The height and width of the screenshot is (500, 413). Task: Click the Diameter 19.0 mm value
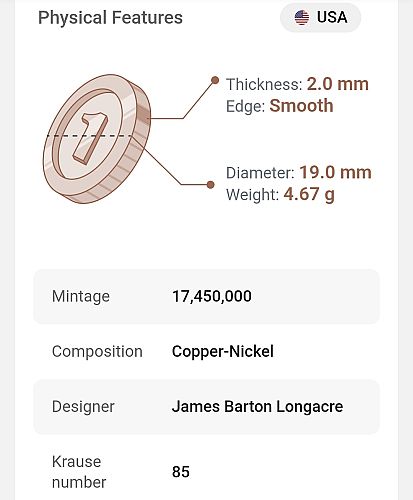click(335, 172)
